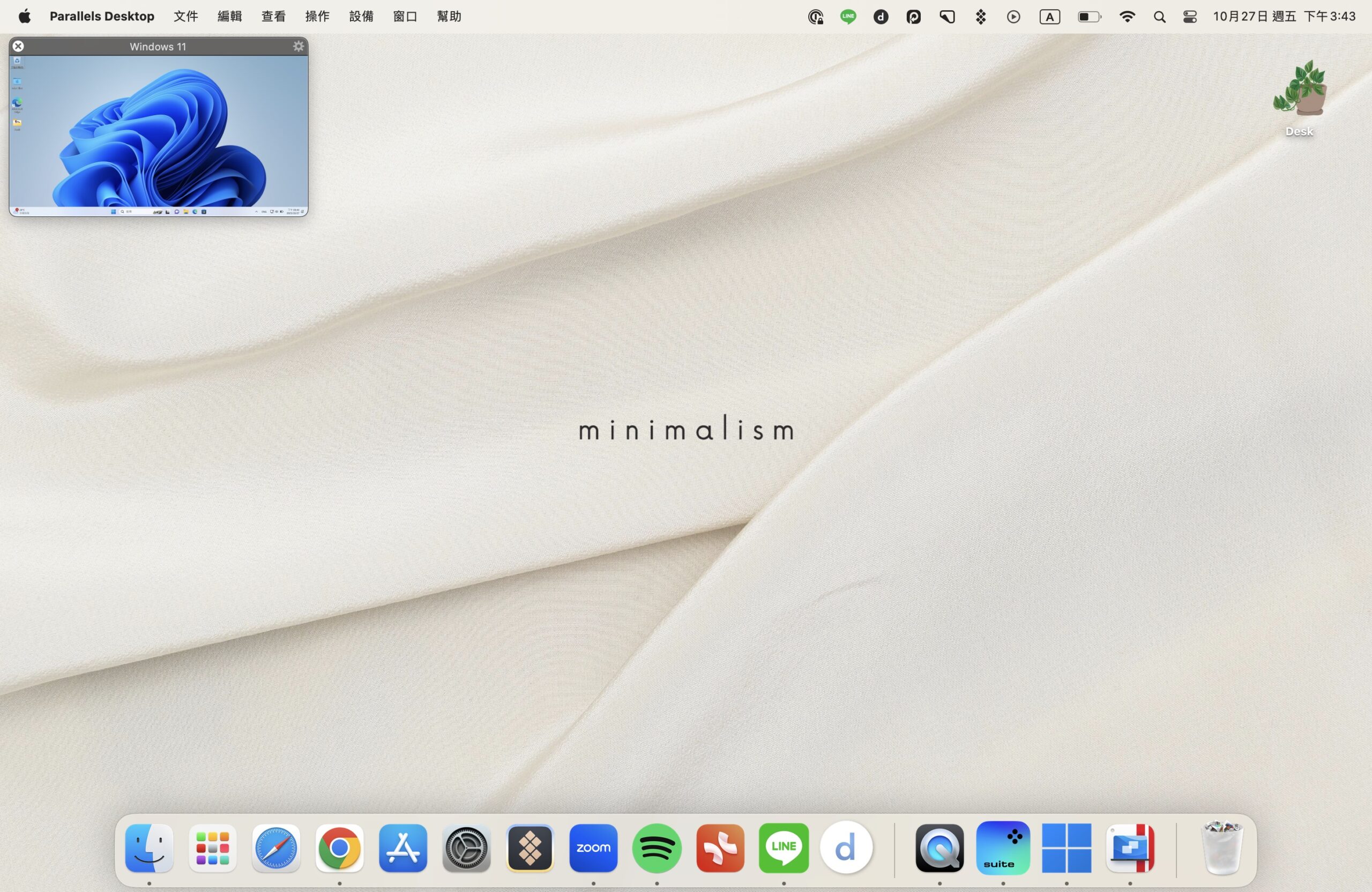
Task: Open the Apple menu
Action: click(24, 16)
